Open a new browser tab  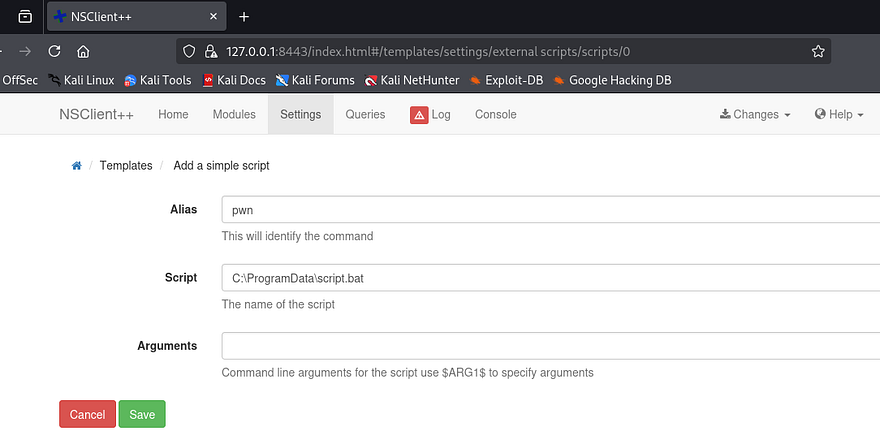tap(244, 17)
